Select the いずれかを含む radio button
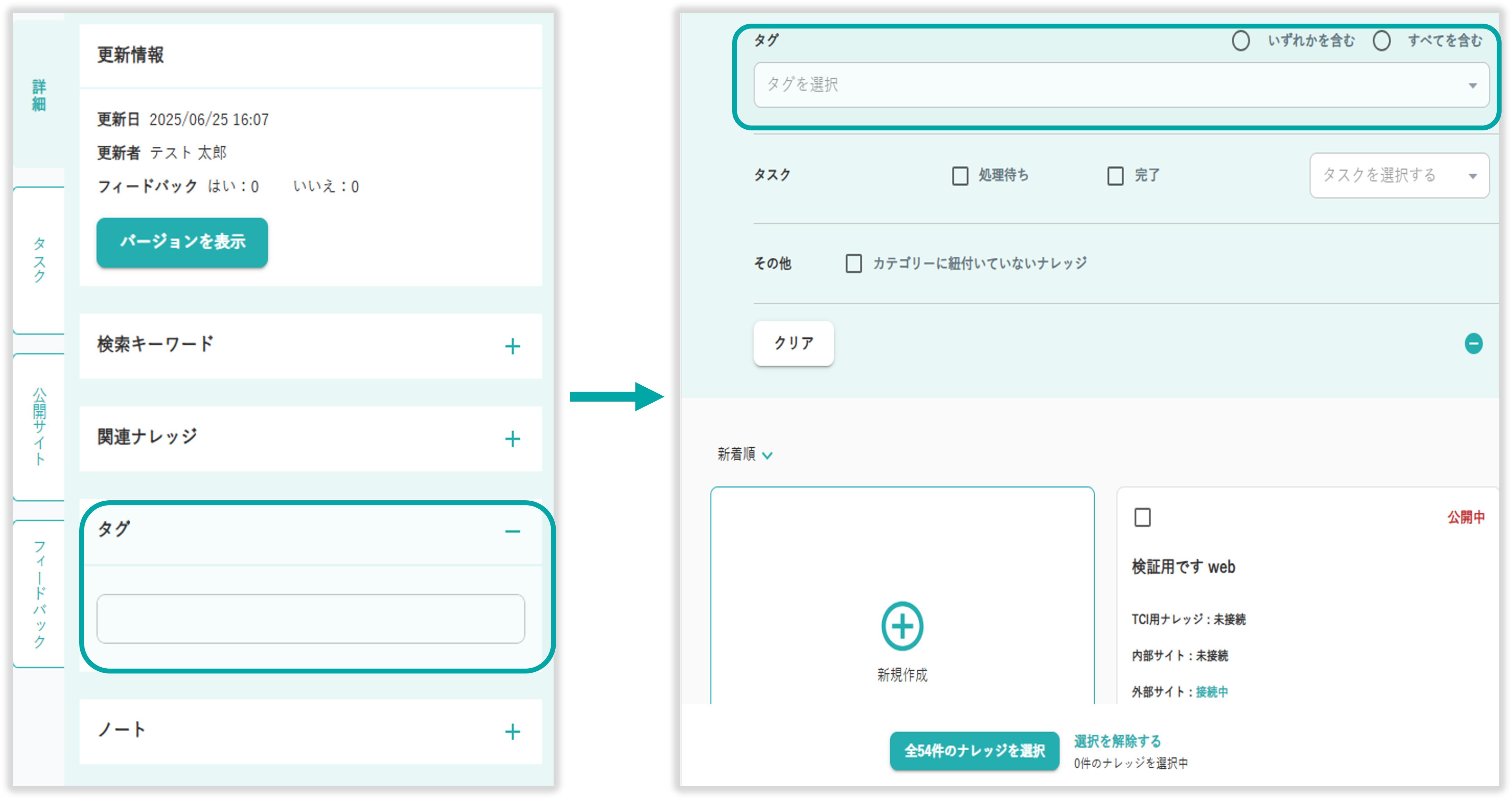The height and width of the screenshot is (799, 1512). (x=1240, y=41)
